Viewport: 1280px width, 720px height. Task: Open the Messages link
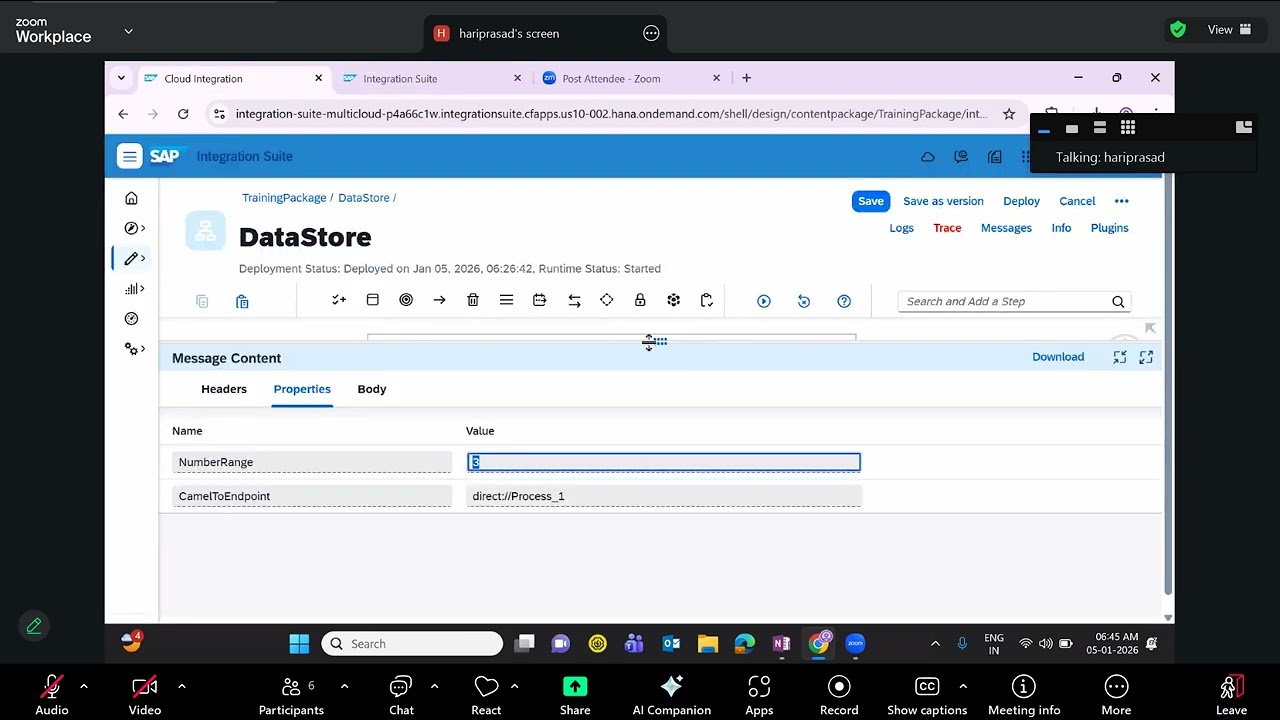click(1006, 228)
